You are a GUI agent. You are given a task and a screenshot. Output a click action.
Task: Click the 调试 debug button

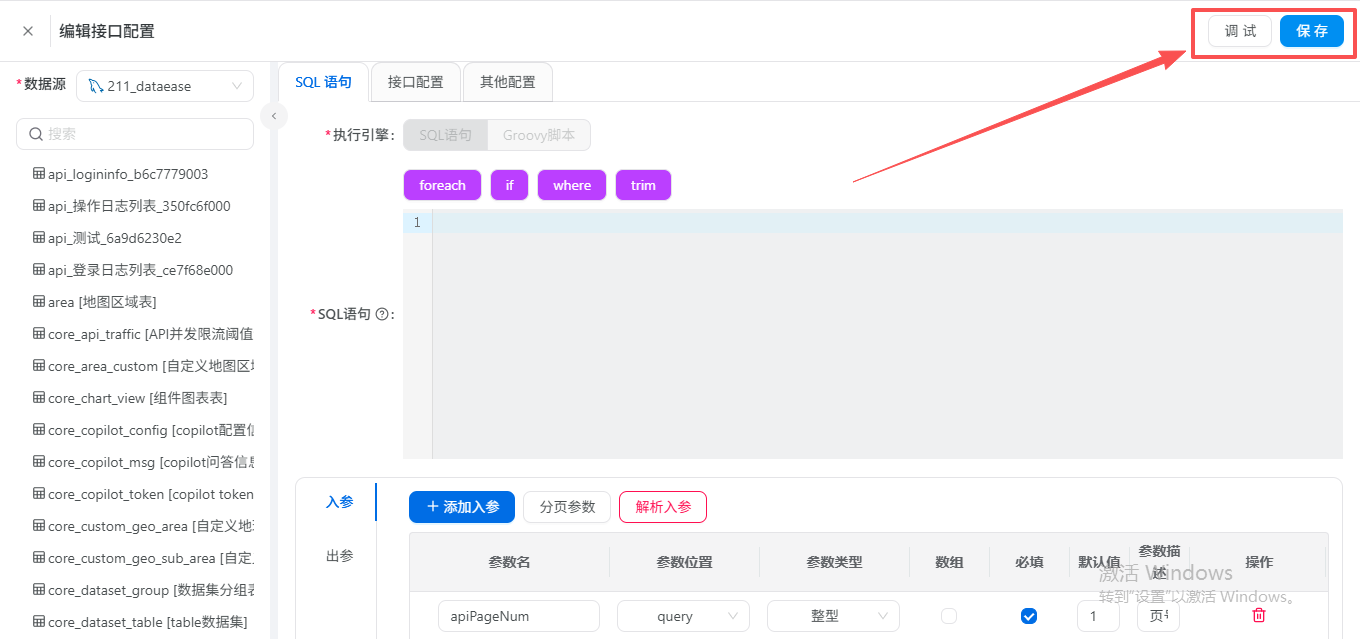[1240, 31]
